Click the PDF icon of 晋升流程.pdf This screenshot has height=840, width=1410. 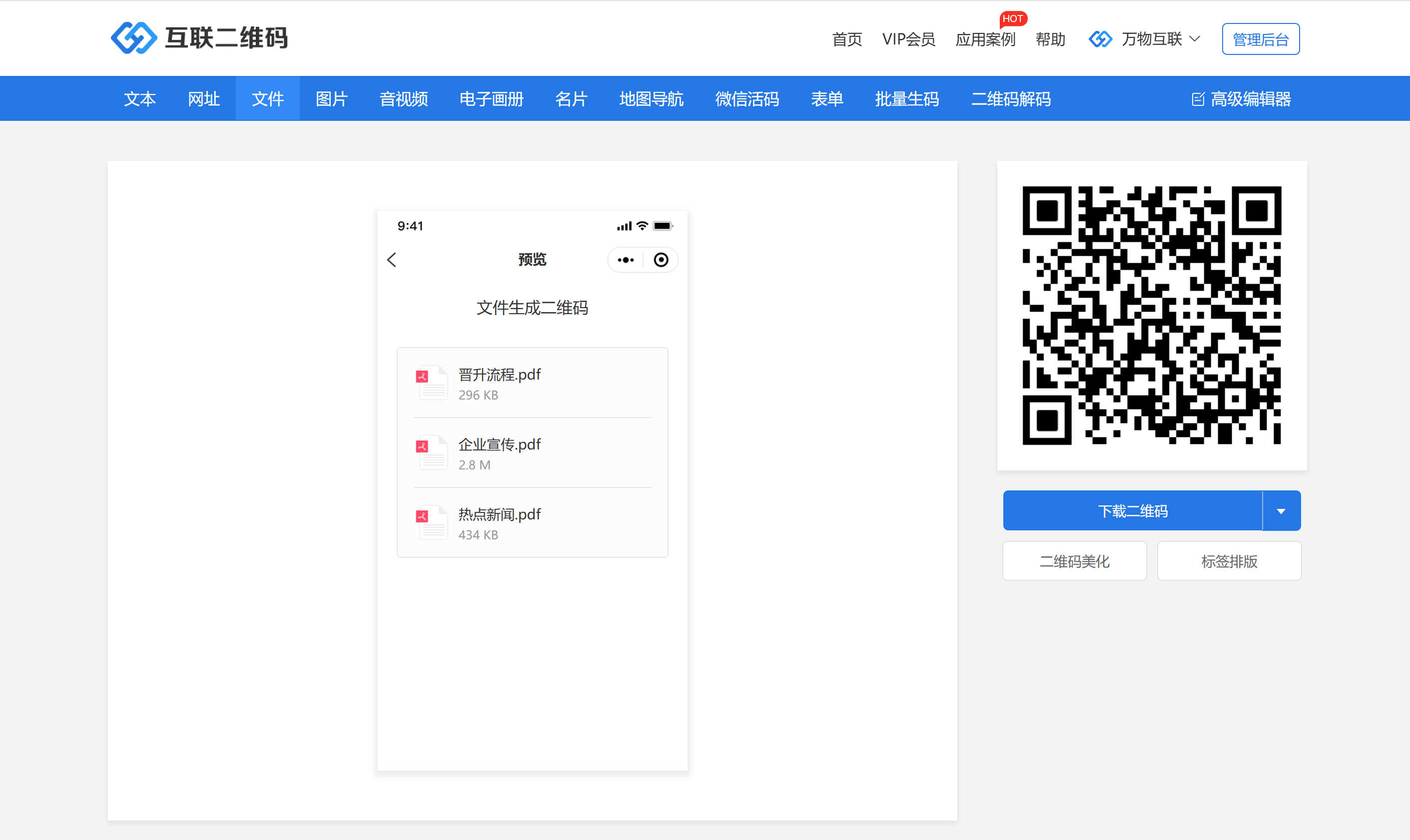(432, 383)
